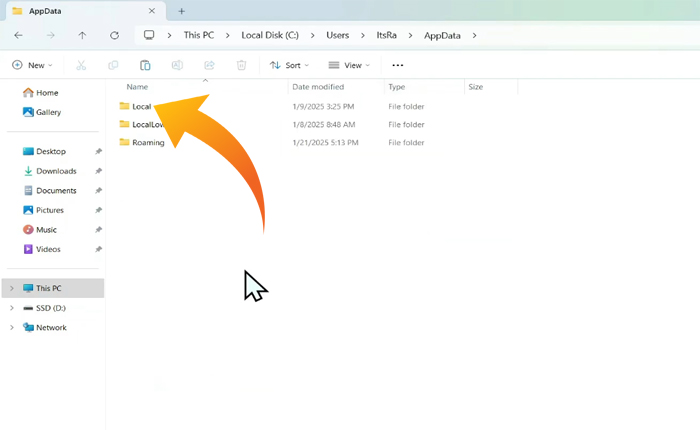Open the Roaming folder

coord(147,143)
